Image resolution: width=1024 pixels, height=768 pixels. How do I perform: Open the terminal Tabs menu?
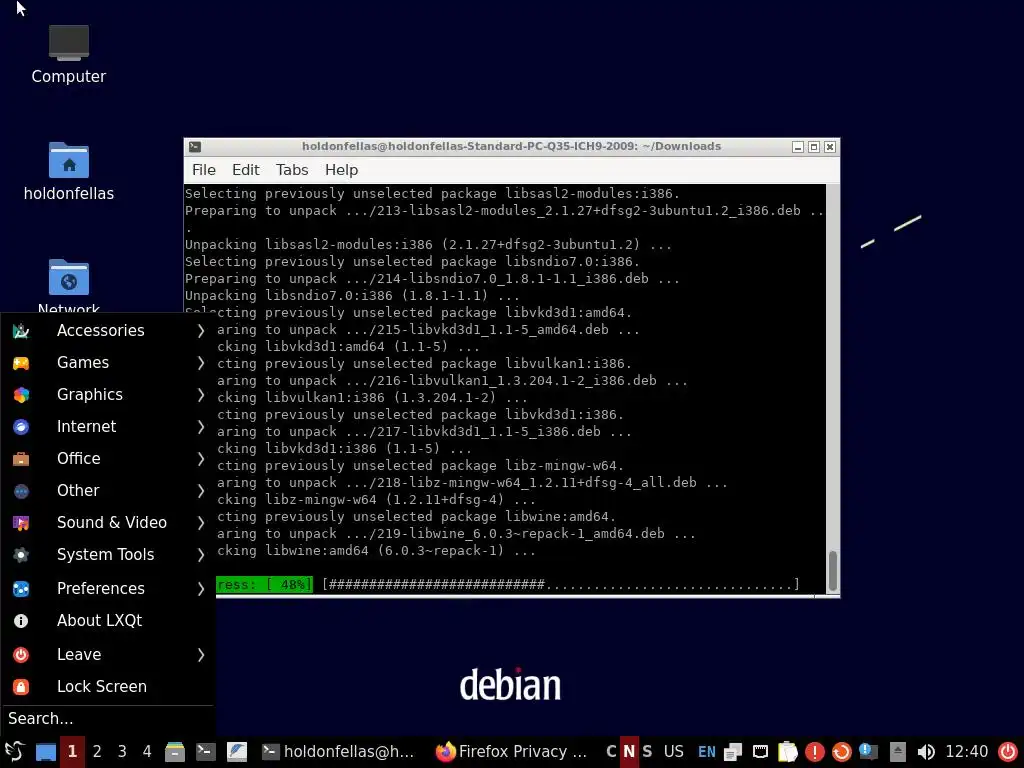coord(292,170)
